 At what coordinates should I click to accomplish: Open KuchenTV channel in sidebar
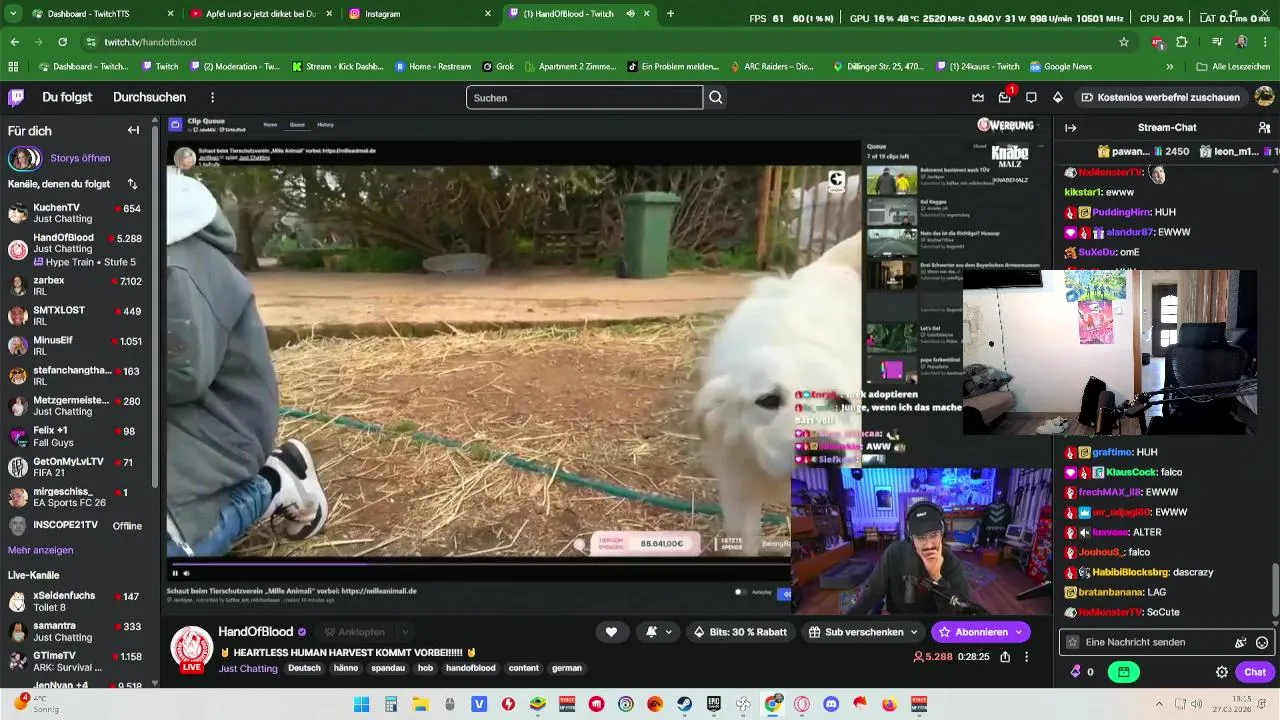75,213
